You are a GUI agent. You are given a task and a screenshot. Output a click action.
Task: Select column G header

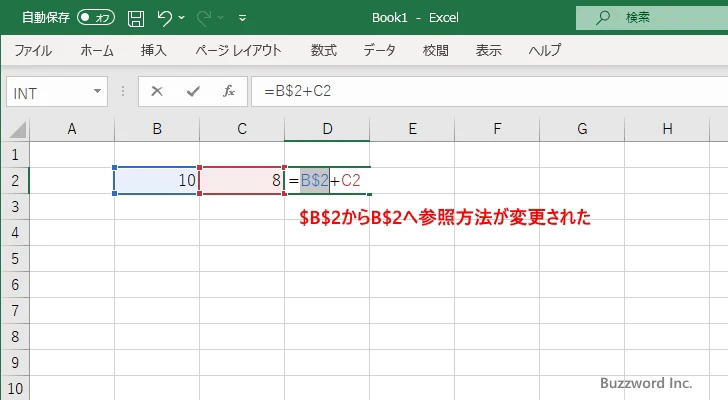coord(582,129)
